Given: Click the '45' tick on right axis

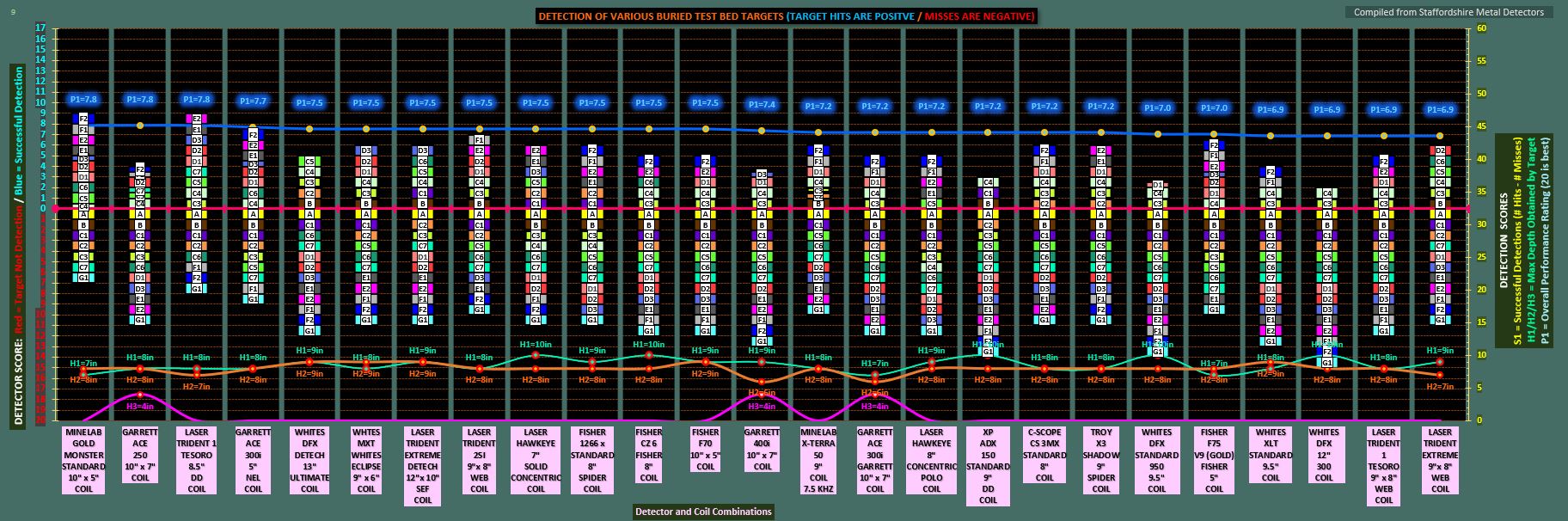Looking at the screenshot, I should (x=1481, y=126).
